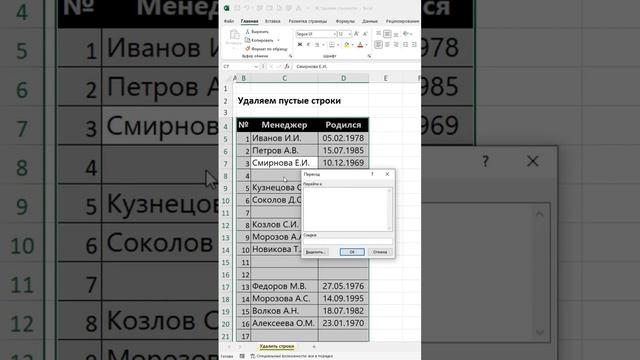Image resolution: width=640 pixels, height=360 pixels.
Task: Select cell Иванов И.И.
Action: [284, 138]
